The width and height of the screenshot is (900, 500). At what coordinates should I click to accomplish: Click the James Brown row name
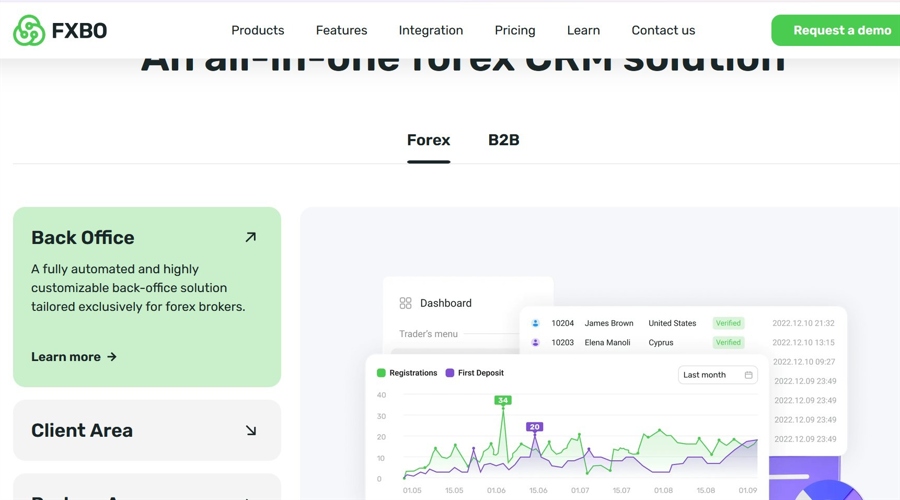[609, 323]
